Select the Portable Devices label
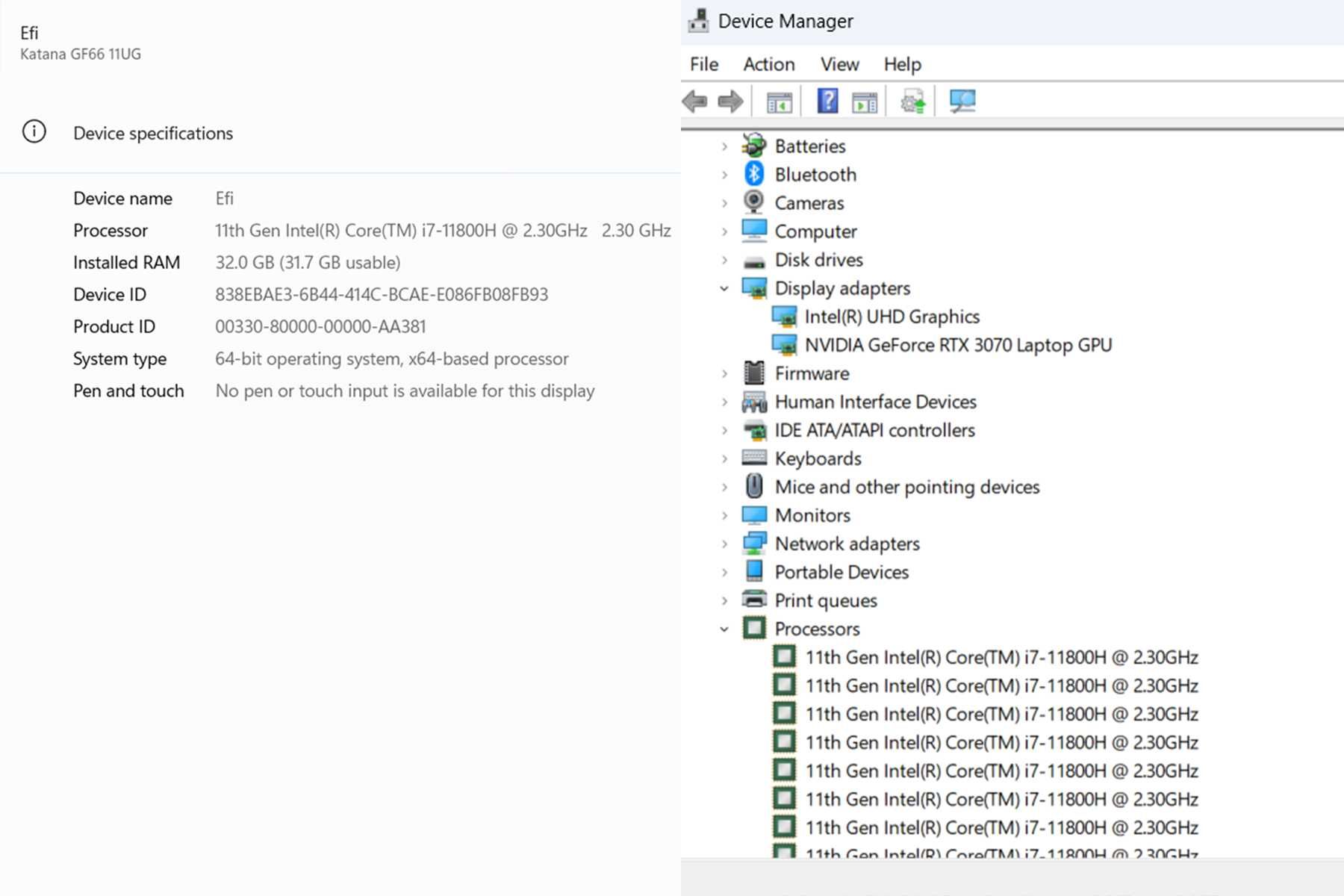 (x=841, y=572)
